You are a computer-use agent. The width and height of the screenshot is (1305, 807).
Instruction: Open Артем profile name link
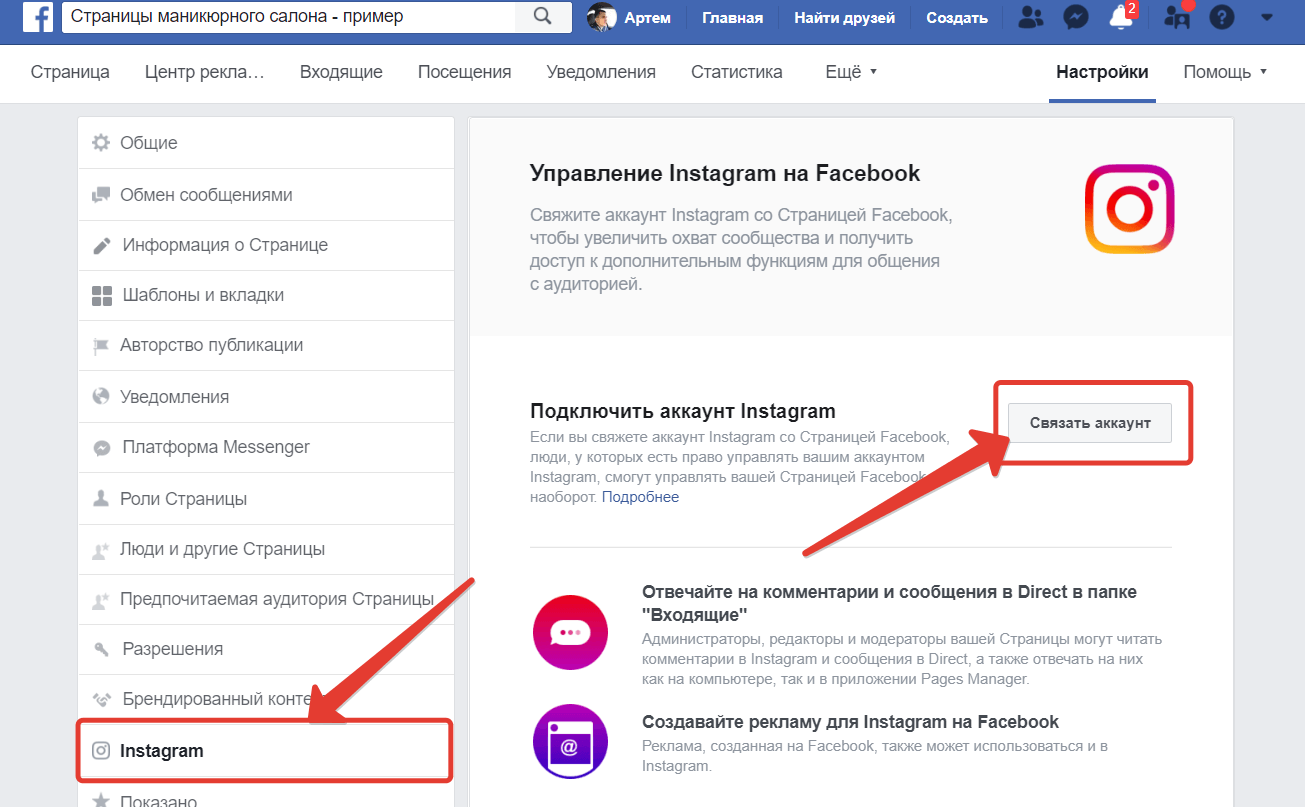point(649,17)
